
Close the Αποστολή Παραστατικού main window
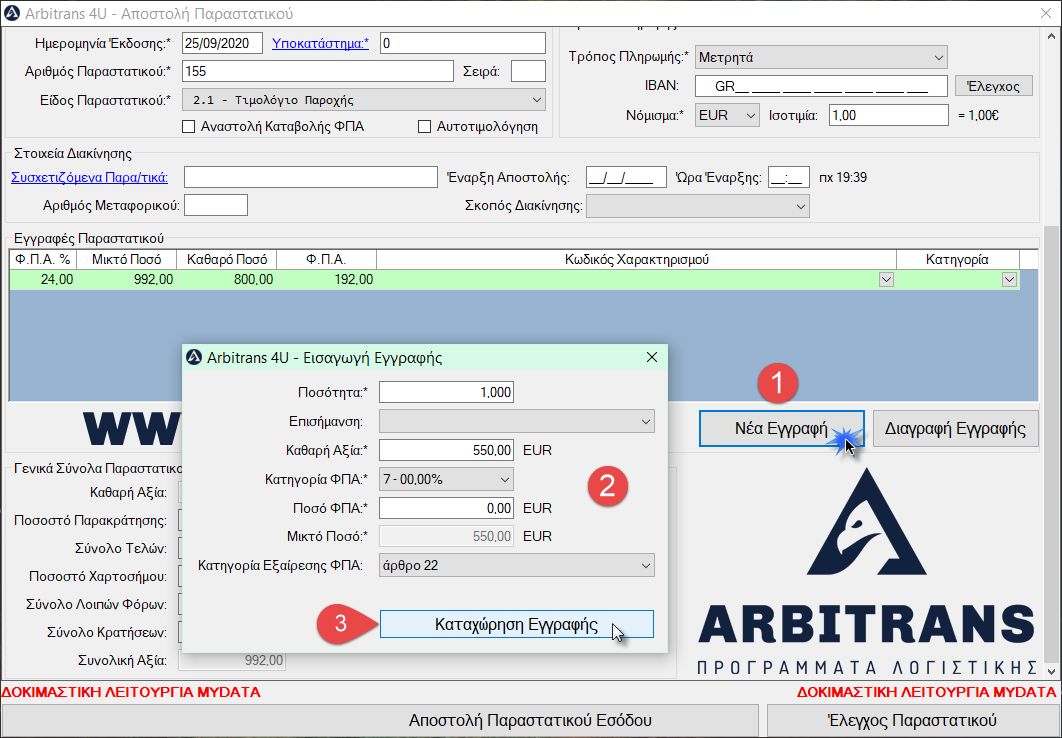tap(1046, 14)
